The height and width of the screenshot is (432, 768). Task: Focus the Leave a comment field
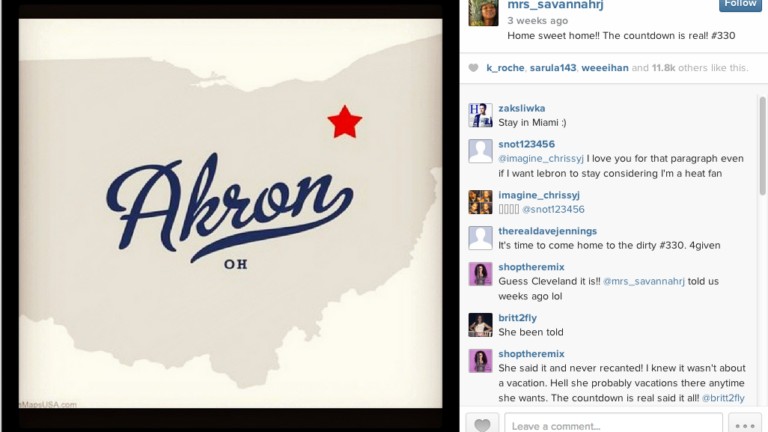[613, 424]
